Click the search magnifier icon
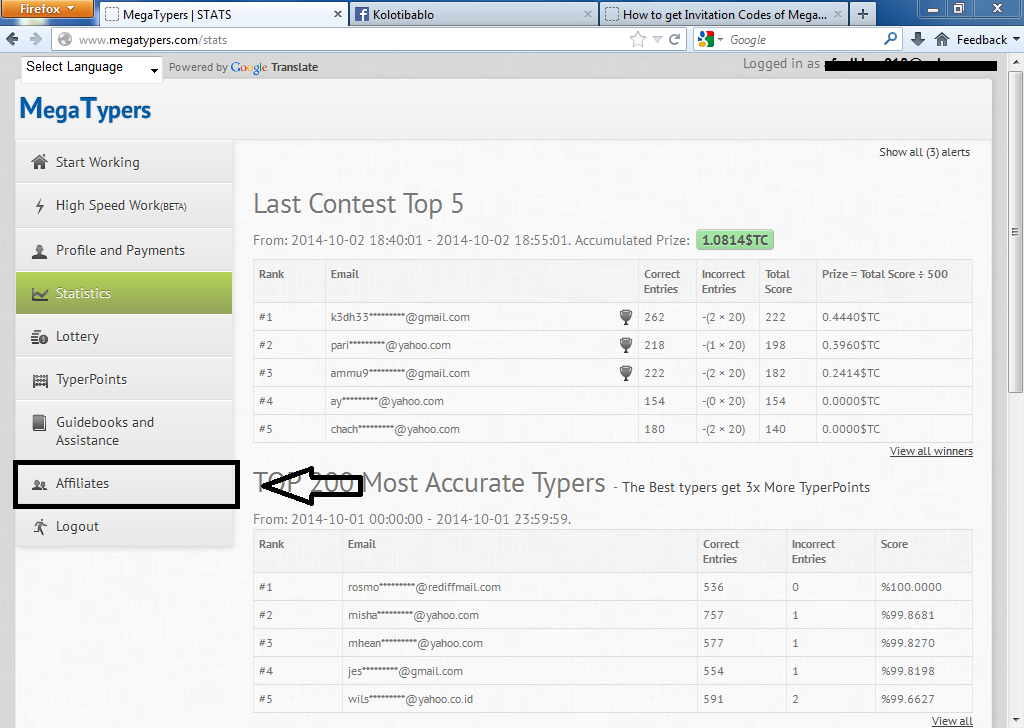 click(890, 39)
